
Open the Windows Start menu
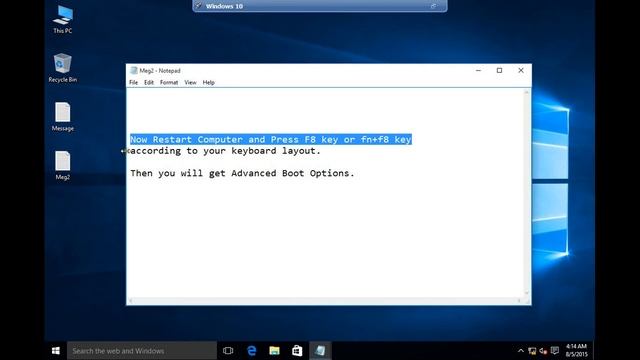pos(56,351)
